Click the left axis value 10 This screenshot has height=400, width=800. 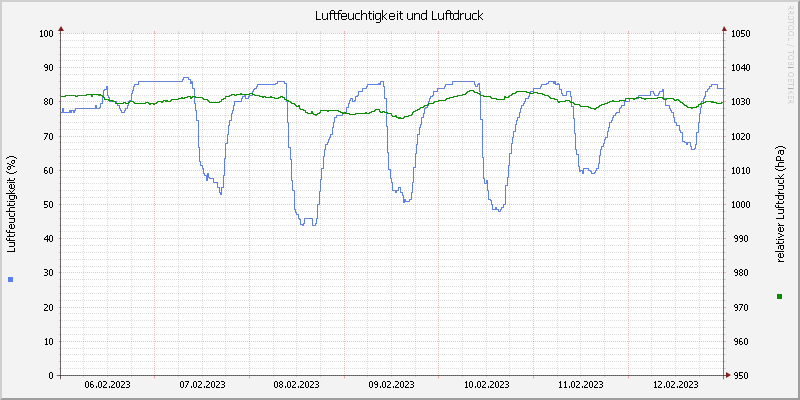48,342
